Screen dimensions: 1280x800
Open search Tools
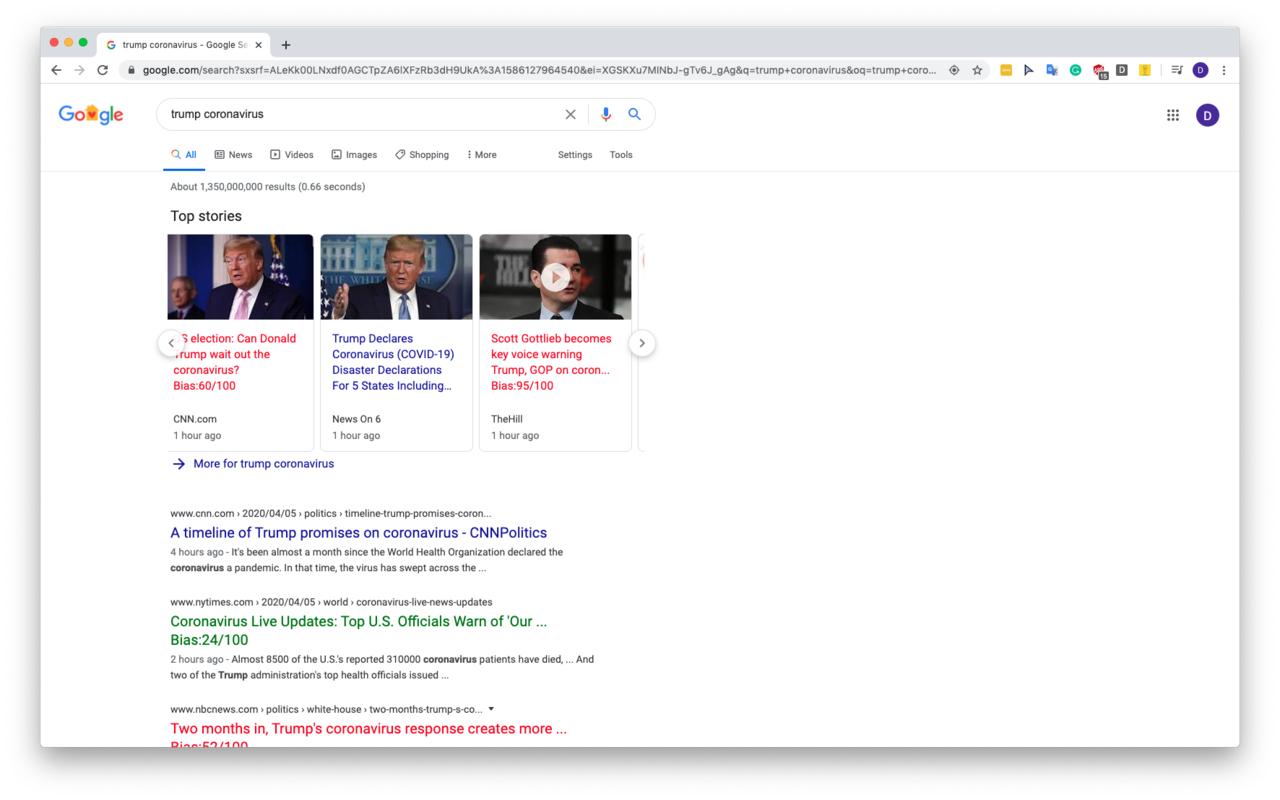coord(621,155)
